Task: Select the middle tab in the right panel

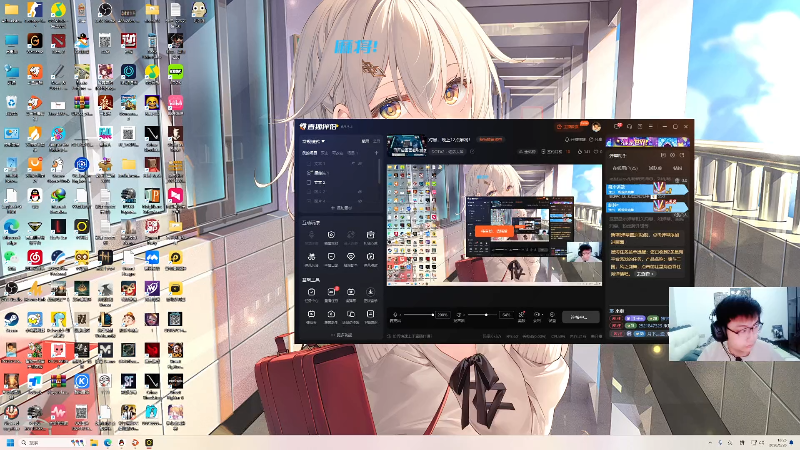Action: pos(655,168)
